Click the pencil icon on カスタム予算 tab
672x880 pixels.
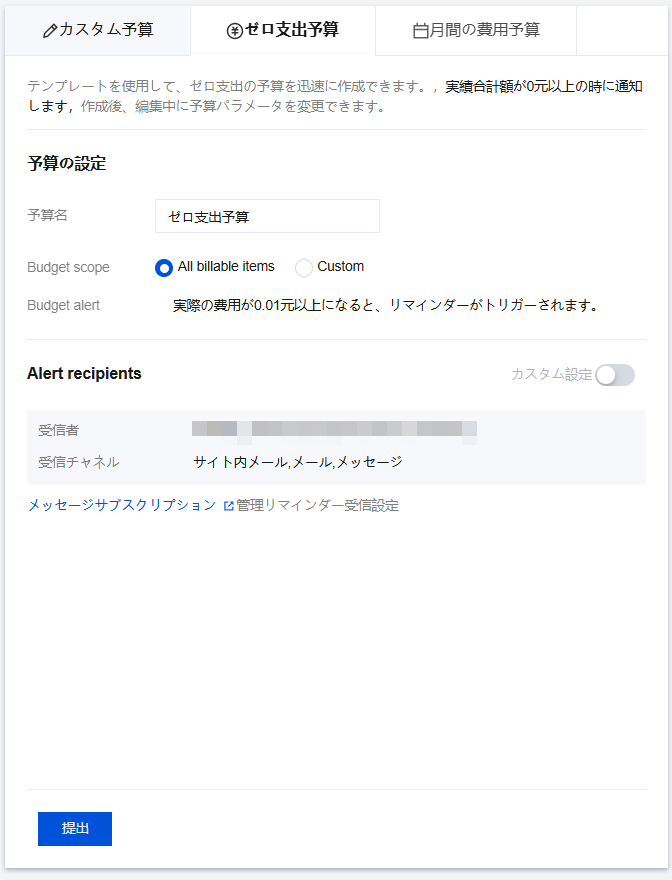[x=49, y=31]
